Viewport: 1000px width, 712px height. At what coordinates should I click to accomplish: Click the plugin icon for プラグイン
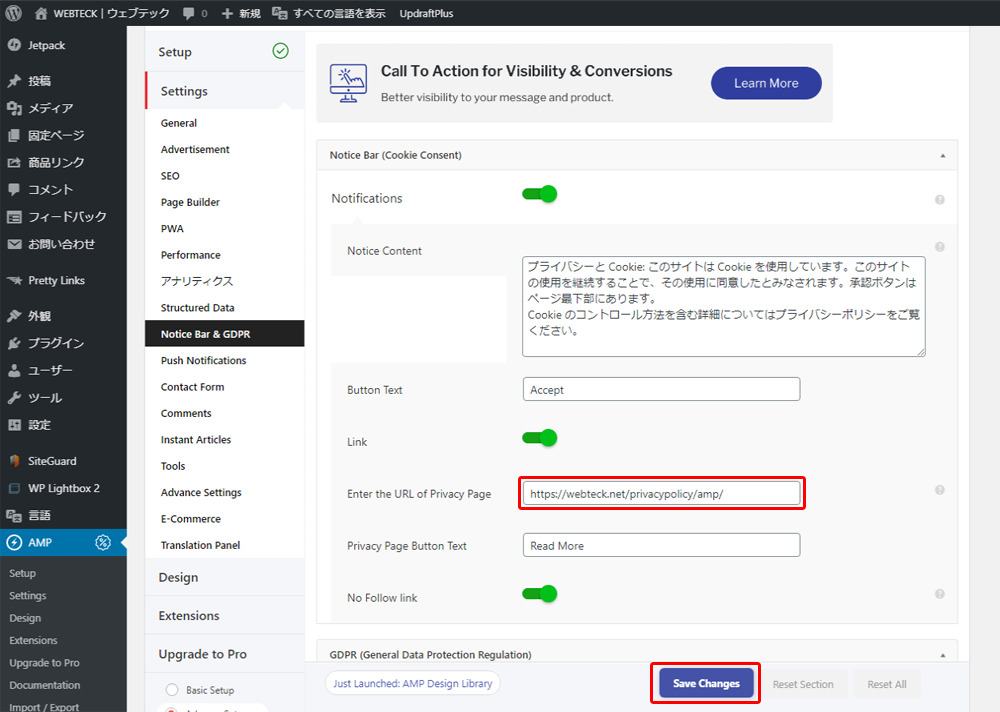pos(14,343)
